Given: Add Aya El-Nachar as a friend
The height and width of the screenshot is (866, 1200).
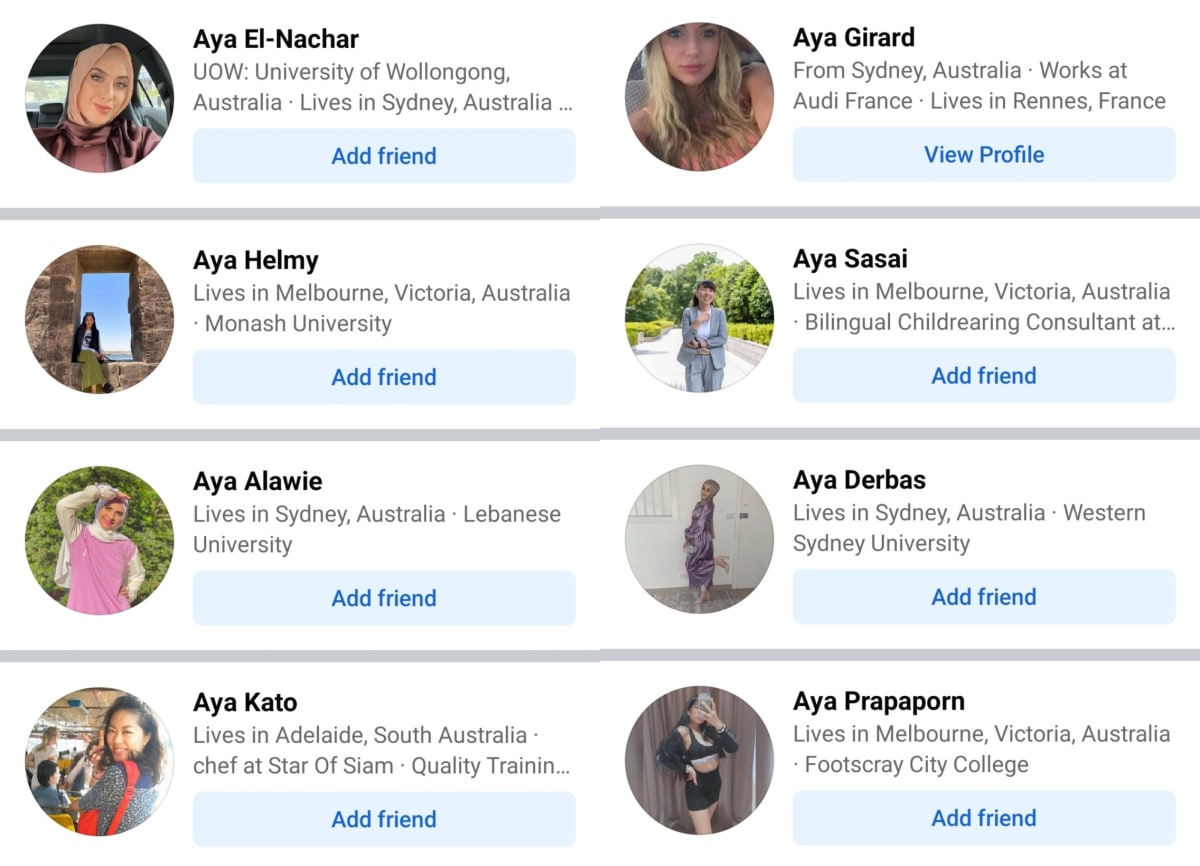Looking at the screenshot, I should pos(384,156).
